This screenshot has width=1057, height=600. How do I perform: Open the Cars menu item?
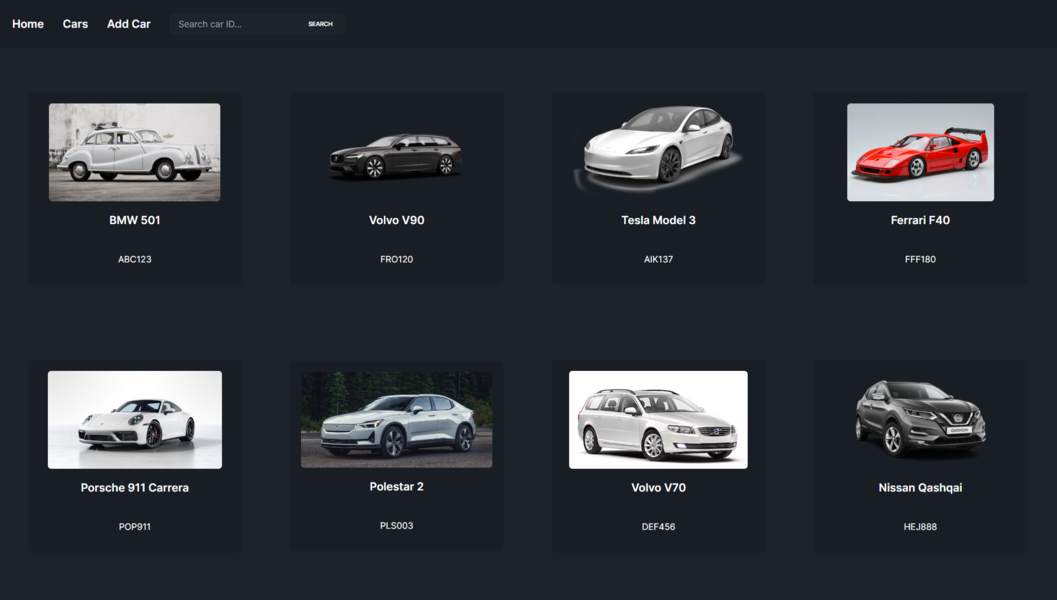(x=76, y=24)
